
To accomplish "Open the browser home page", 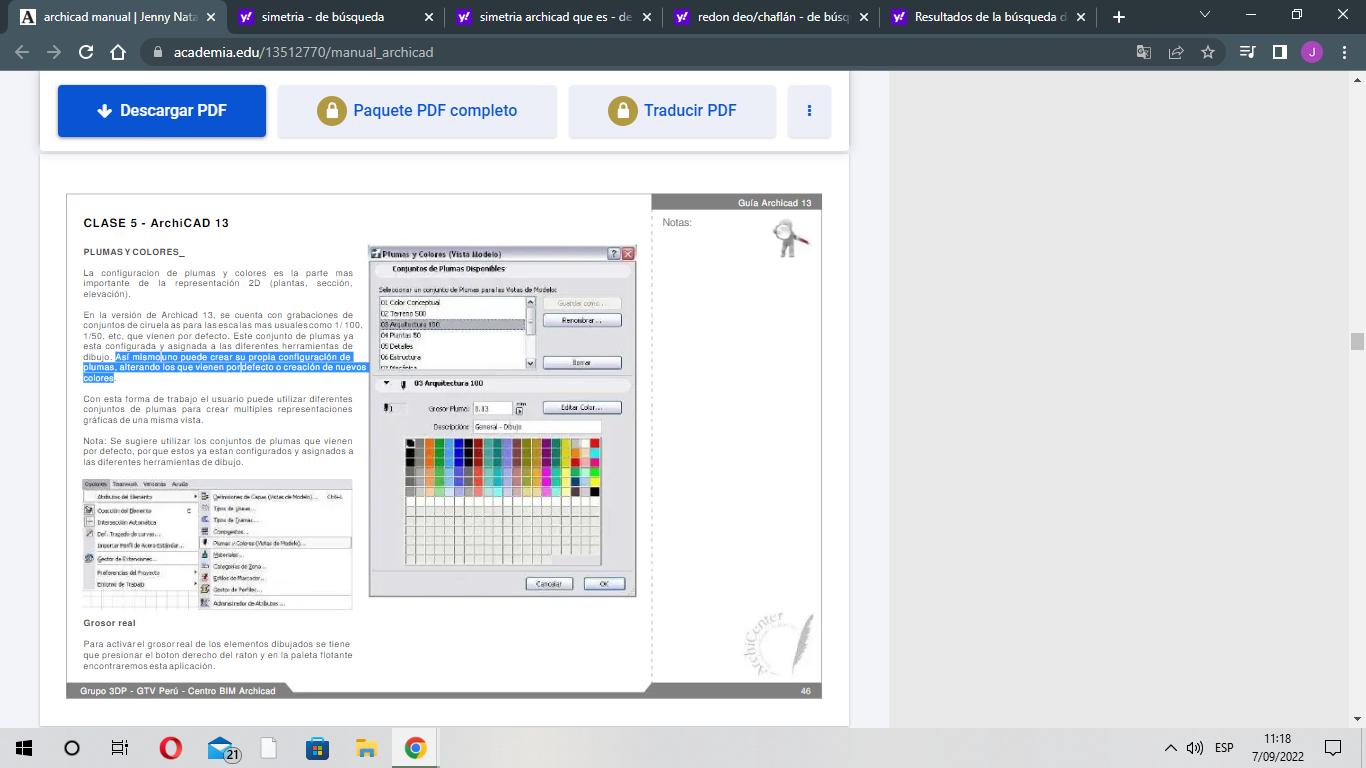I will 118,52.
